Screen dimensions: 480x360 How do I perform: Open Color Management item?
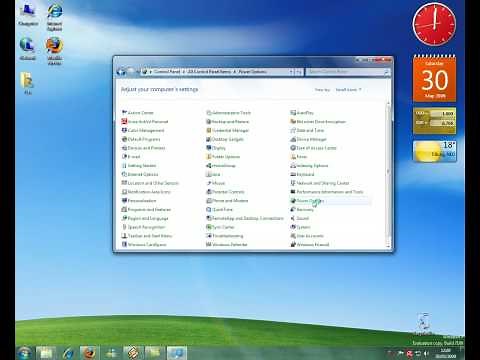[143, 130]
